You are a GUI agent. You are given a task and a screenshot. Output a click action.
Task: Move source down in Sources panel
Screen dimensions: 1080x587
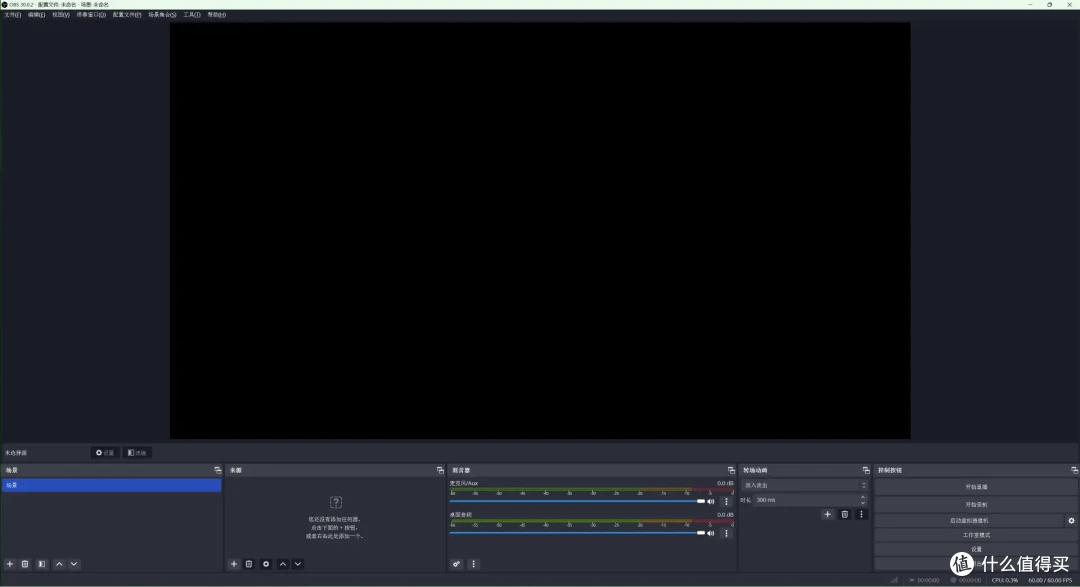tap(298, 564)
